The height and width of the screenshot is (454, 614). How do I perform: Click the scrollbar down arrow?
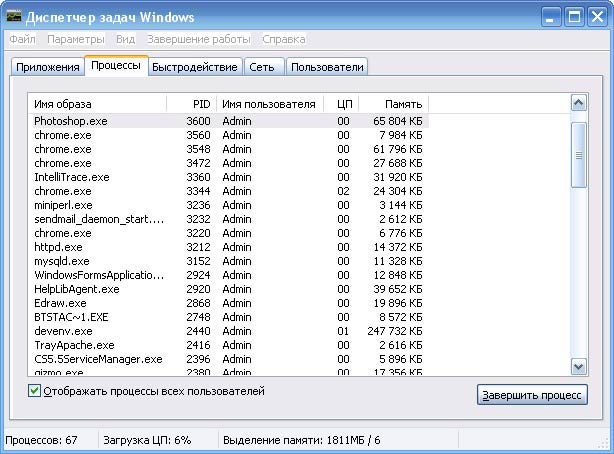click(x=578, y=367)
